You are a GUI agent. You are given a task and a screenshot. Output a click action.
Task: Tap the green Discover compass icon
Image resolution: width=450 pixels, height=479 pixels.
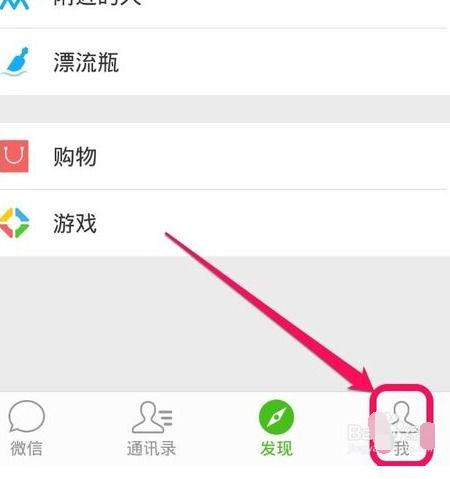coord(276,417)
